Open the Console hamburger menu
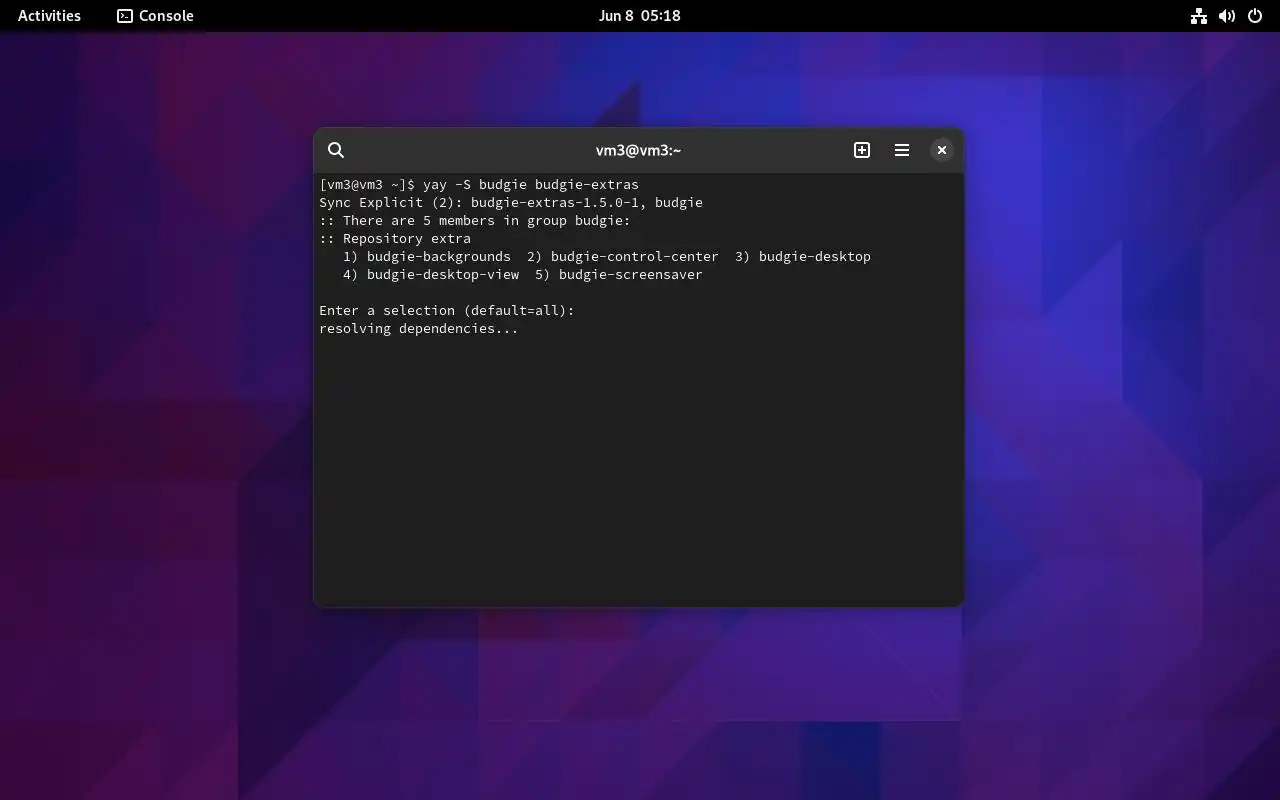 click(902, 150)
